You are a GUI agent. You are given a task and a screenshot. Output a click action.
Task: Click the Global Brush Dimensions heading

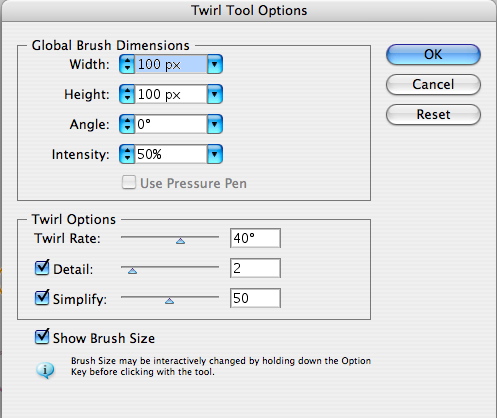coord(111,46)
